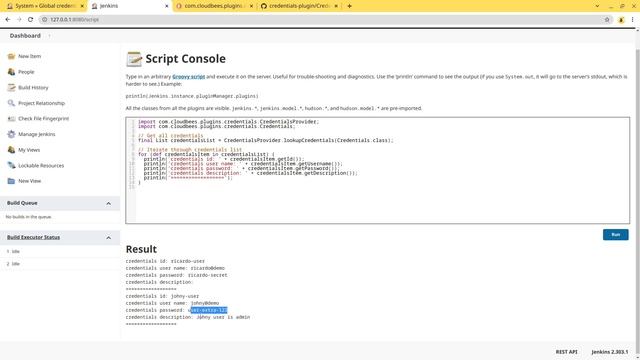The height and width of the screenshot is (360, 640).
Task: Click the Script Console notepad icon
Action: (134, 59)
